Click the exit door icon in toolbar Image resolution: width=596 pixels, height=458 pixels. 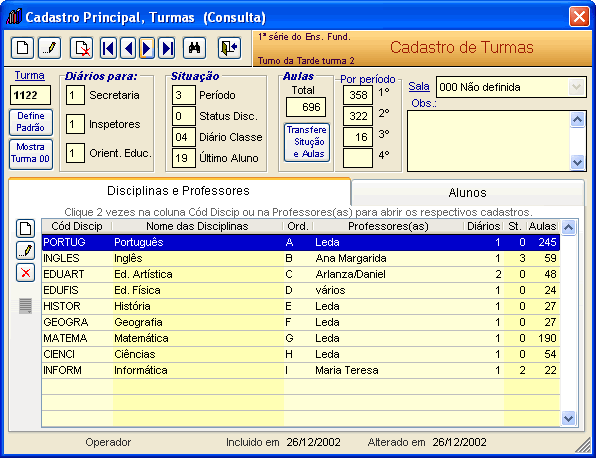tap(230, 48)
